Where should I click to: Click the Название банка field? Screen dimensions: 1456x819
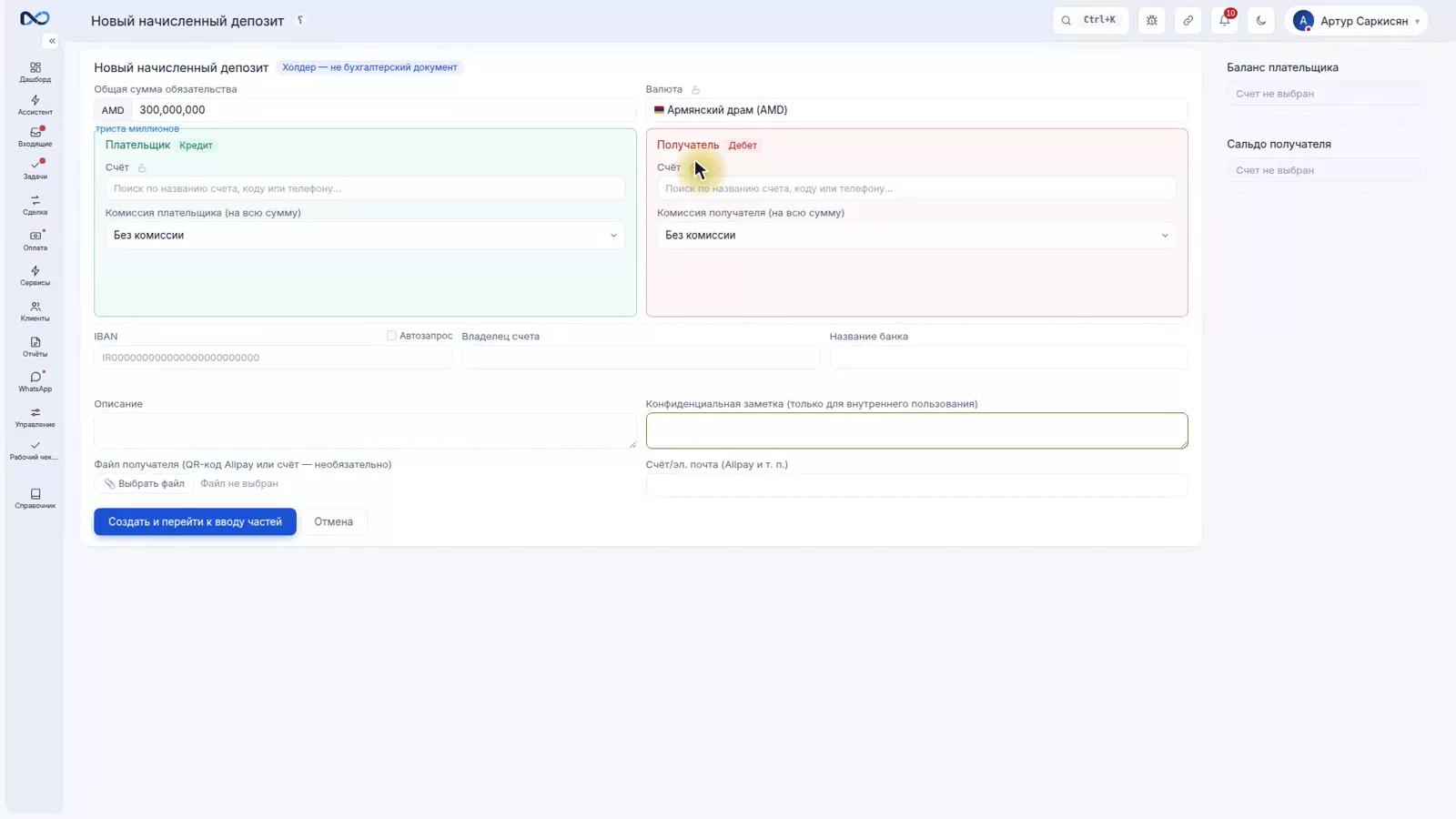1008,358
